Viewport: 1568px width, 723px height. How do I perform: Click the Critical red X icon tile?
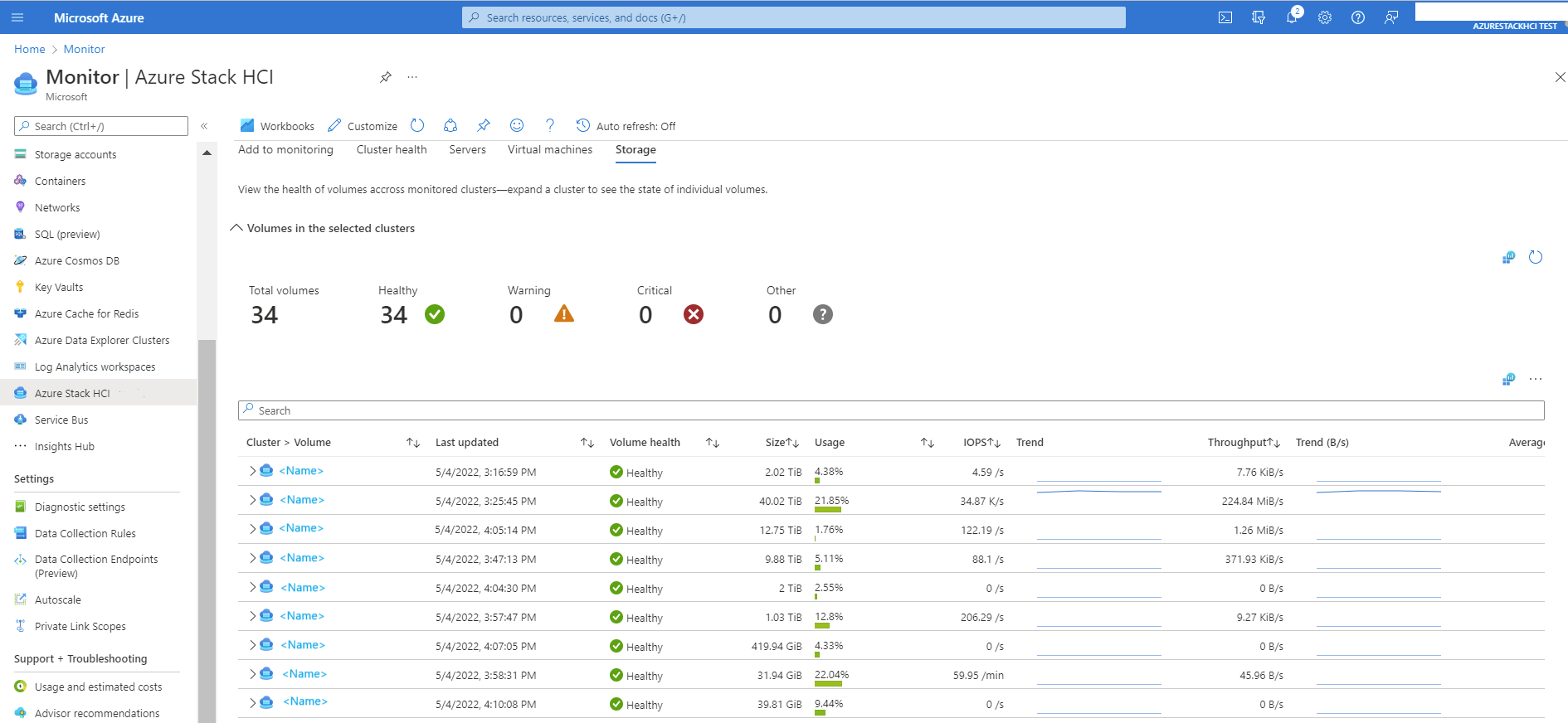[x=694, y=314]
